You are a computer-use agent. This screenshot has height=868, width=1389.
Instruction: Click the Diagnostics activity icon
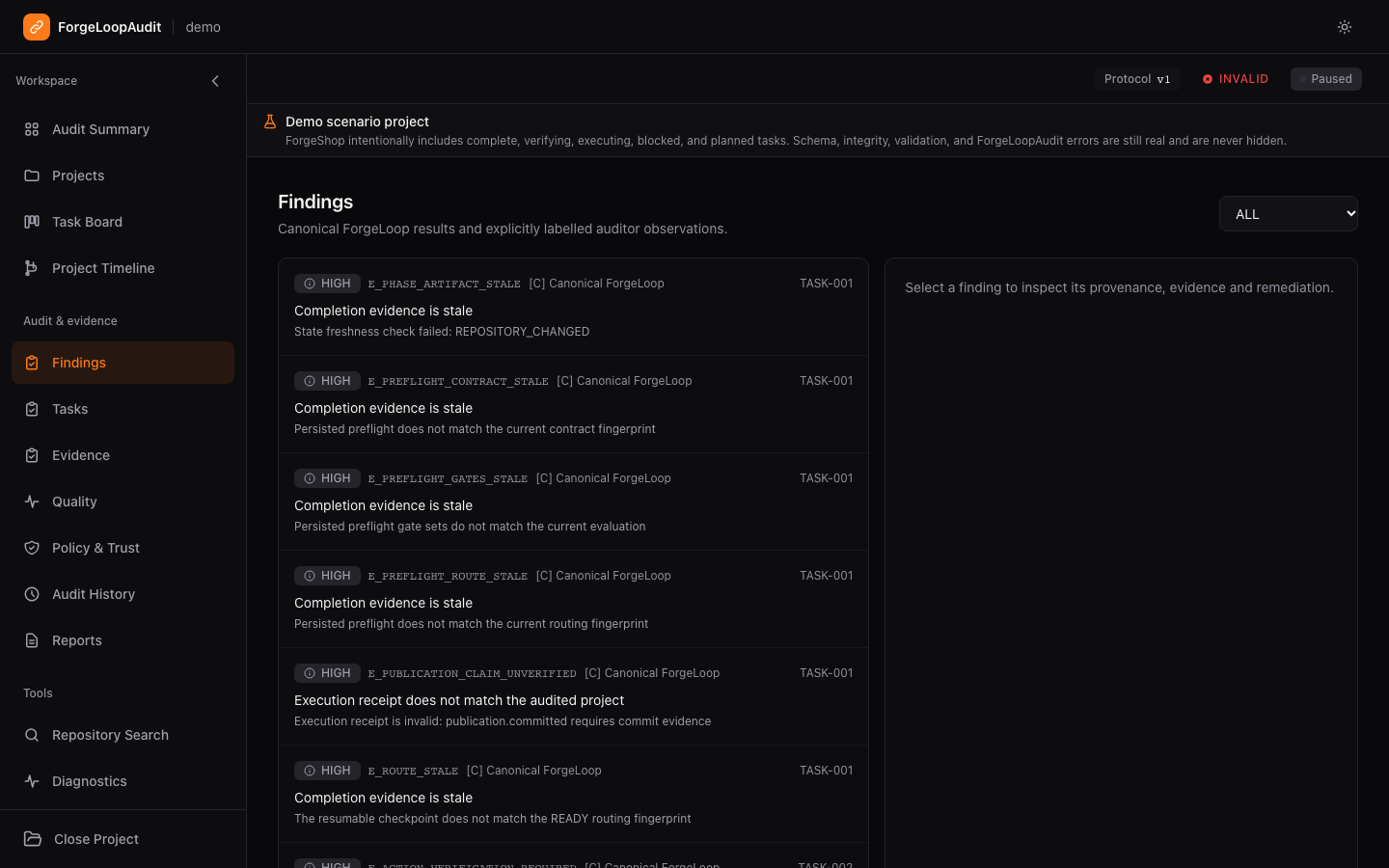[32, 781]
